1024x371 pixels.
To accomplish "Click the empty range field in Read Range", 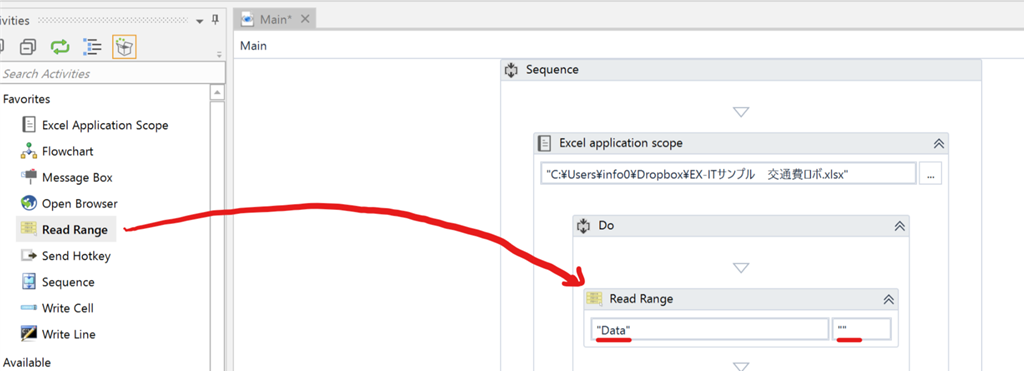I will pyautogui.click(x=862, y=329).
